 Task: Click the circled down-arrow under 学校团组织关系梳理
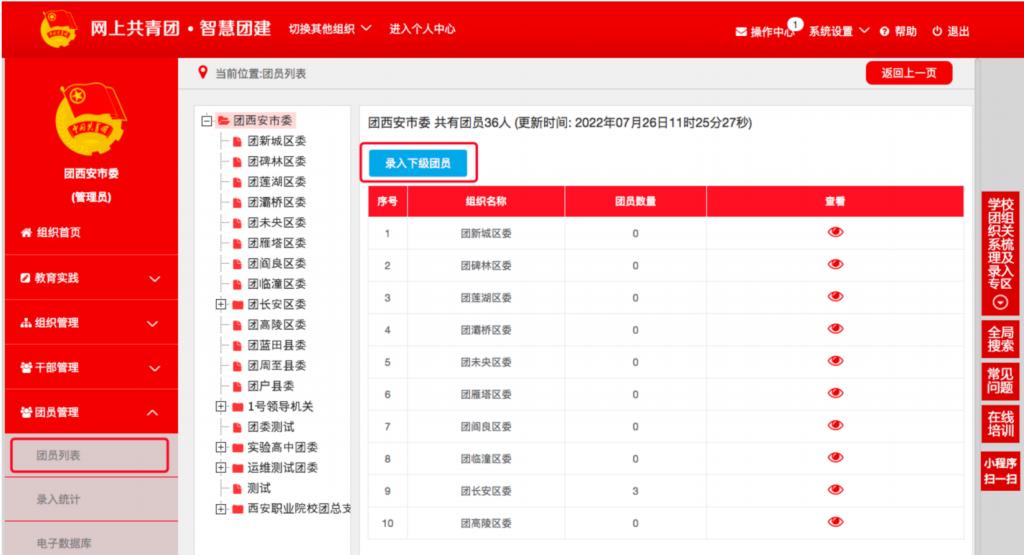point(1000,302)
